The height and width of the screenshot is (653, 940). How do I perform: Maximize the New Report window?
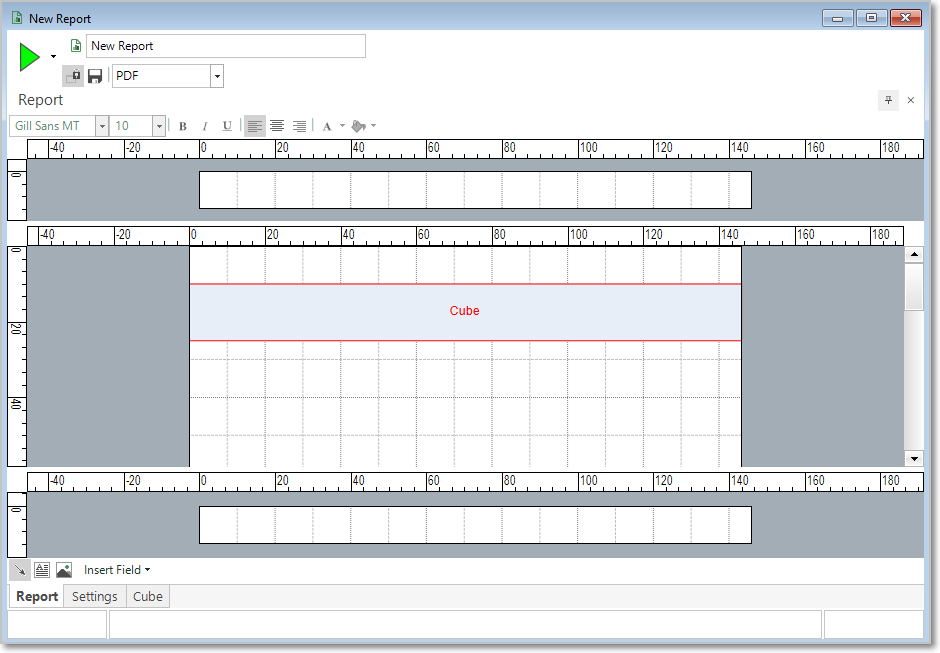(872, 19)
